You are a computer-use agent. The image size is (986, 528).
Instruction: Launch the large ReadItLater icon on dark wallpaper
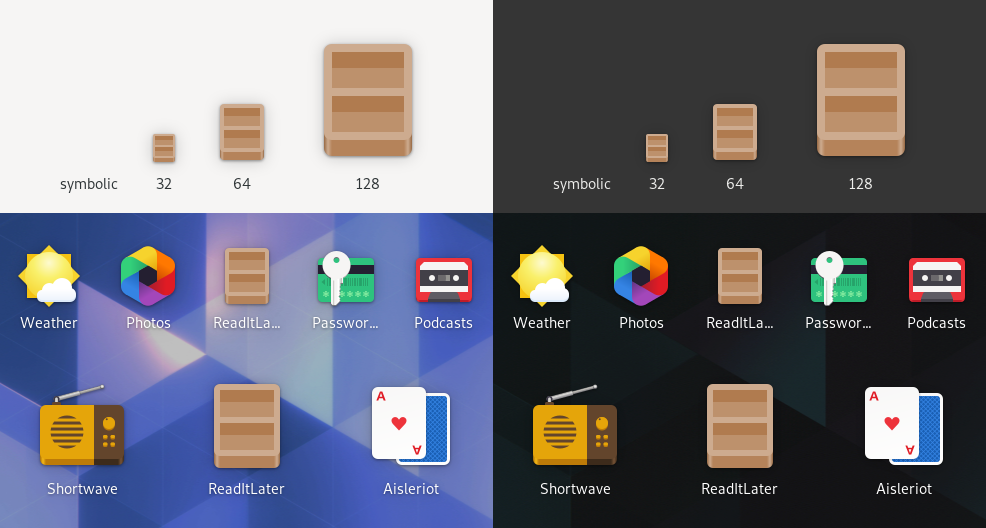click(x=740, y=426)
